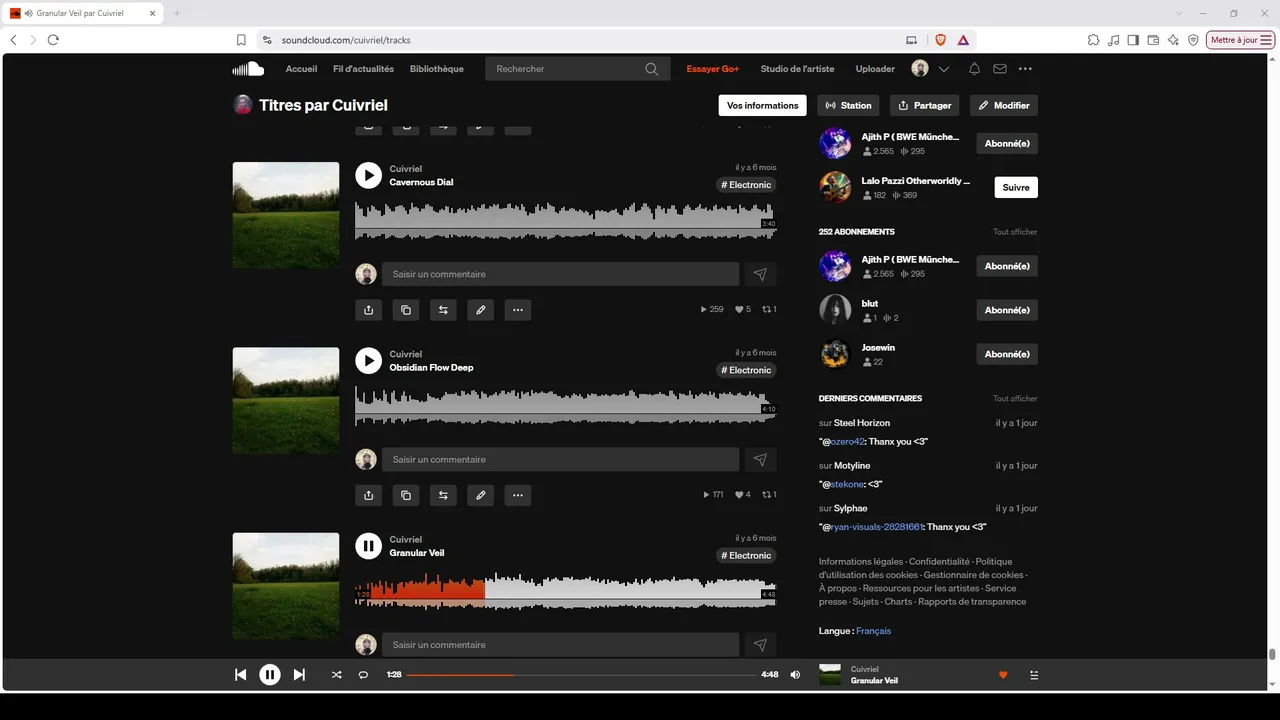1280x720 pixels.
Task: Open the Mettre à jour browser menu
Action: pyautogui.click(x=1241, y=40)
